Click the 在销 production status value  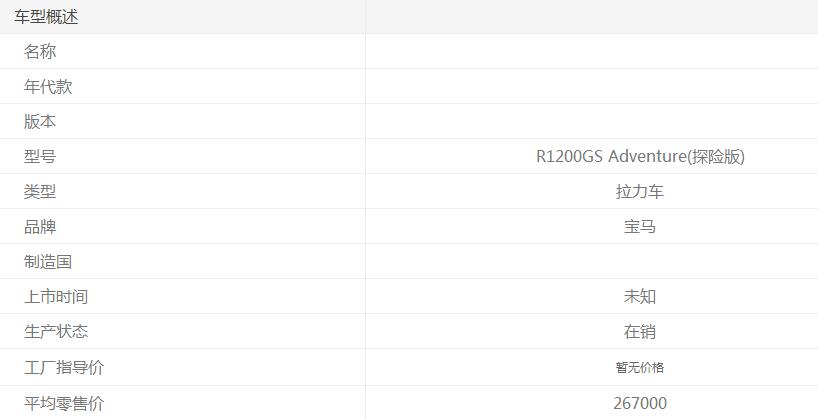tap(640, 332)
